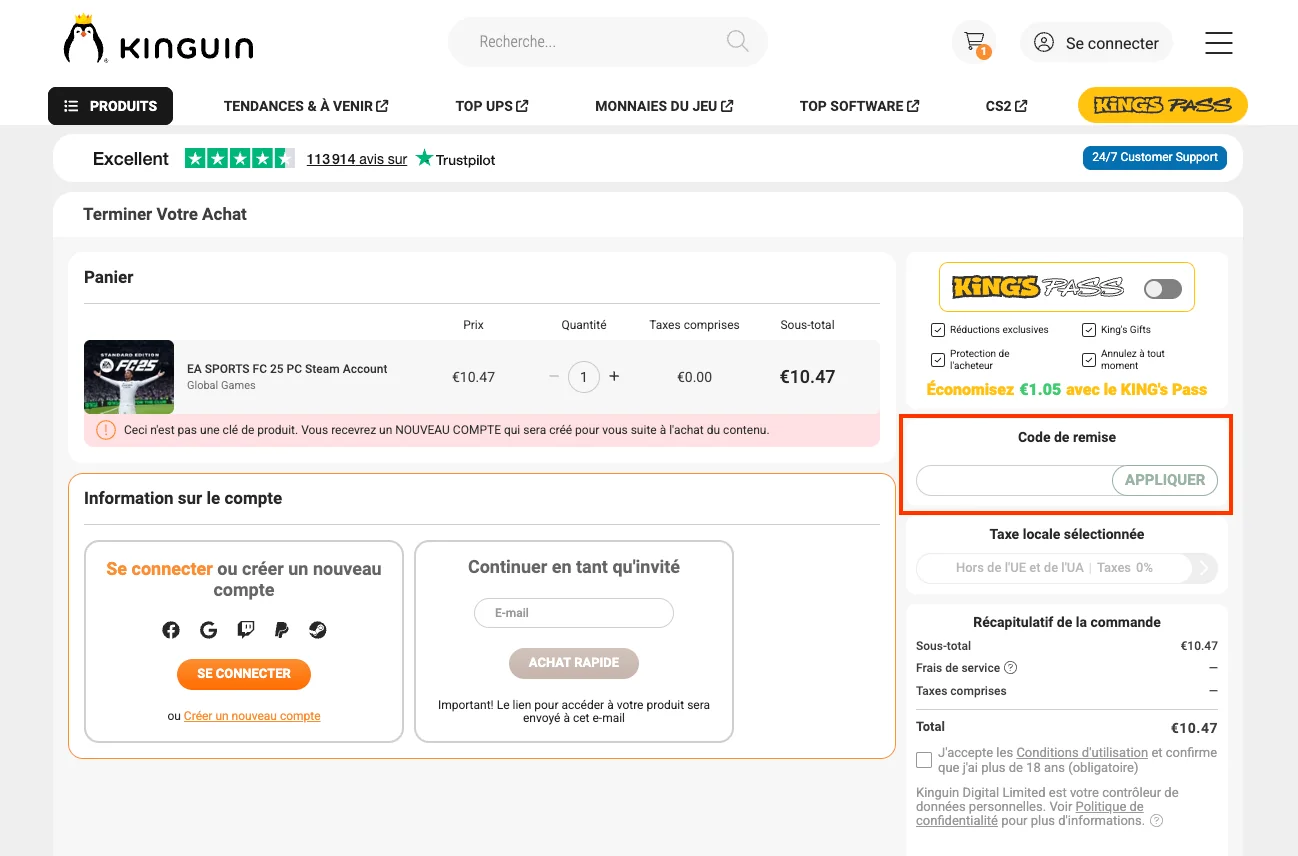Open MONNAIES DU JEU

tap(664, 106)
